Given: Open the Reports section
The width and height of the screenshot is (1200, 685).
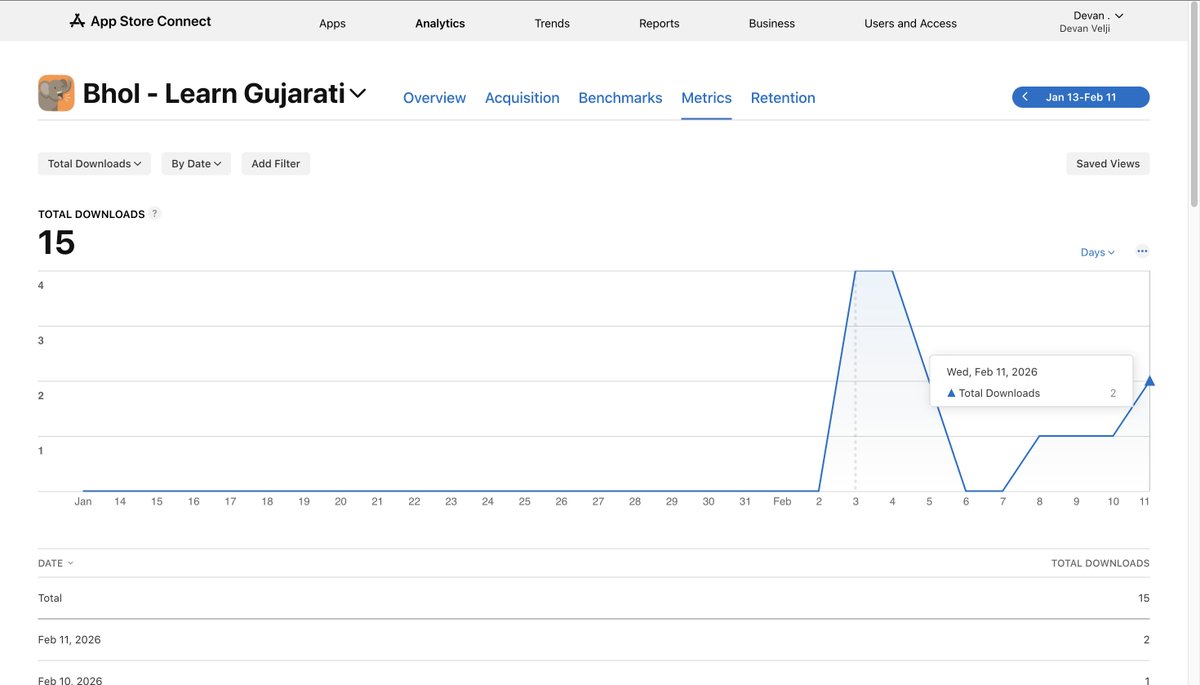Looking at the screenshot, I should pyautogui.click(x=659, y=23).
